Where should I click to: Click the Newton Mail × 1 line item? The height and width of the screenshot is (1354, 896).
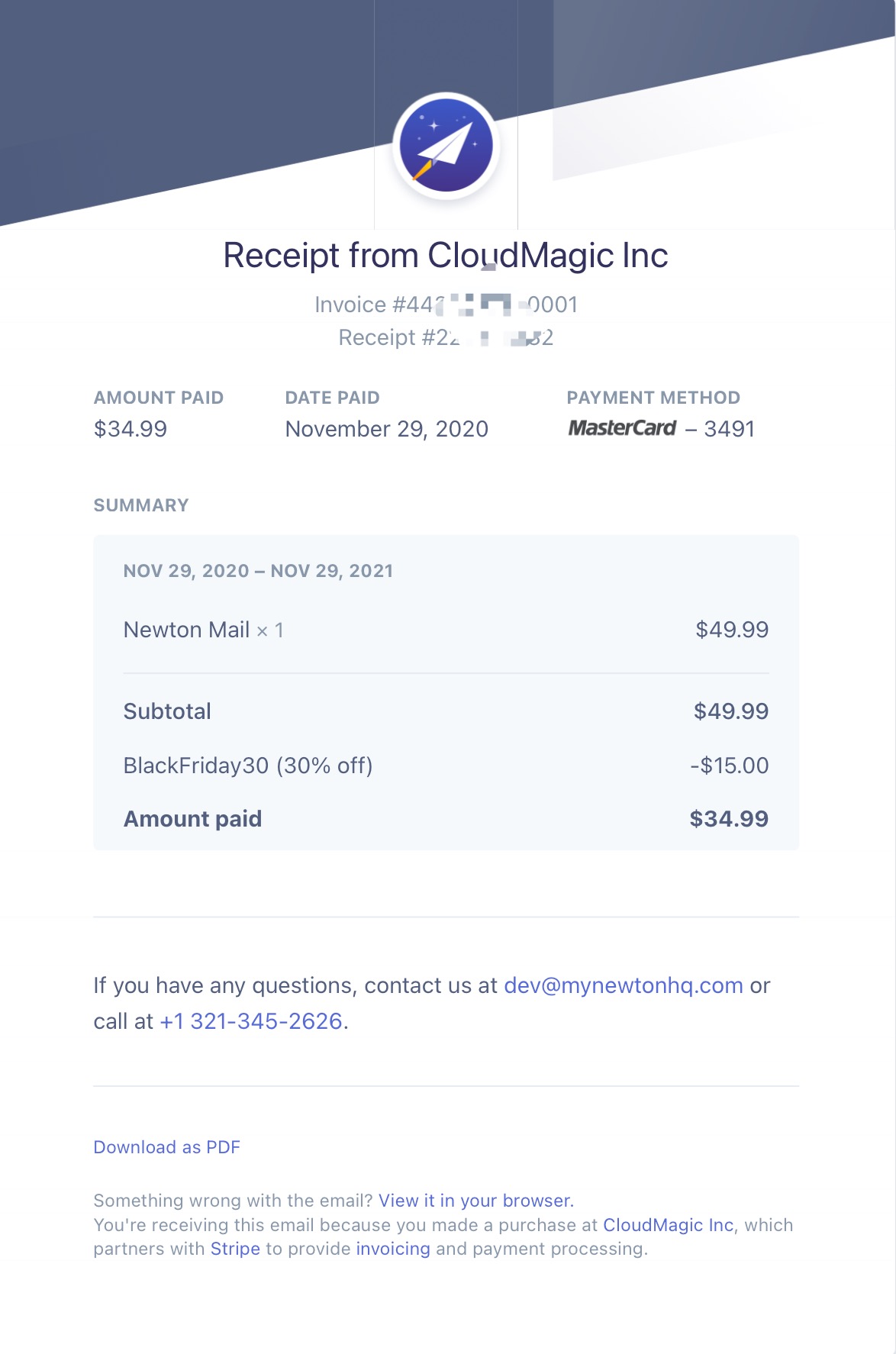click(203, 630)
